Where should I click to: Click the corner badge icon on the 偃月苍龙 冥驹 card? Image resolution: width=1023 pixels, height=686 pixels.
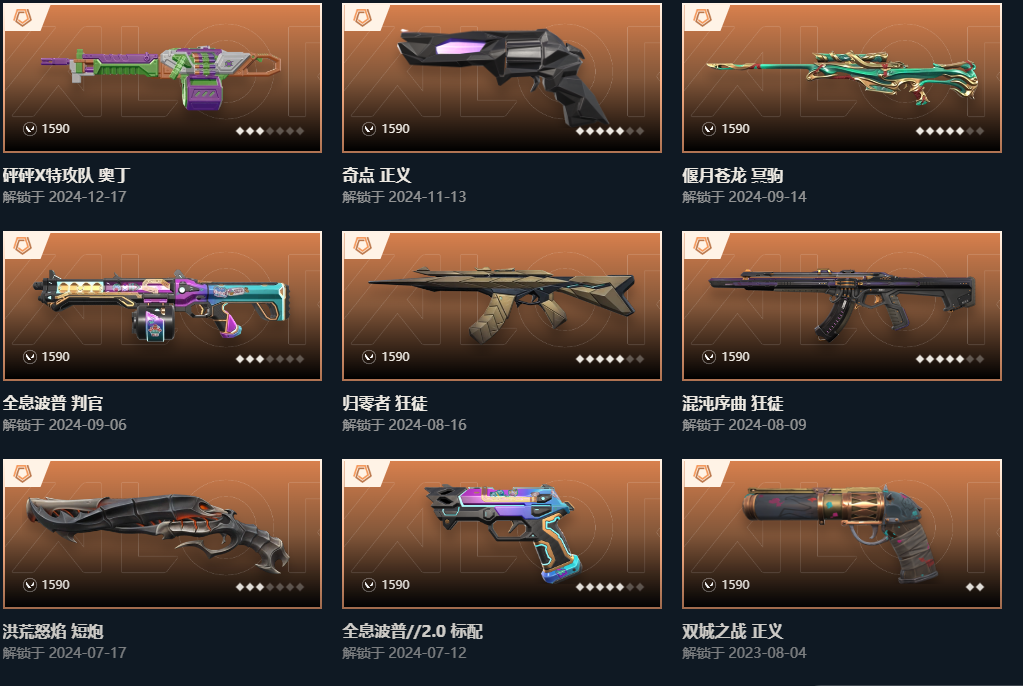click(703, 18)
